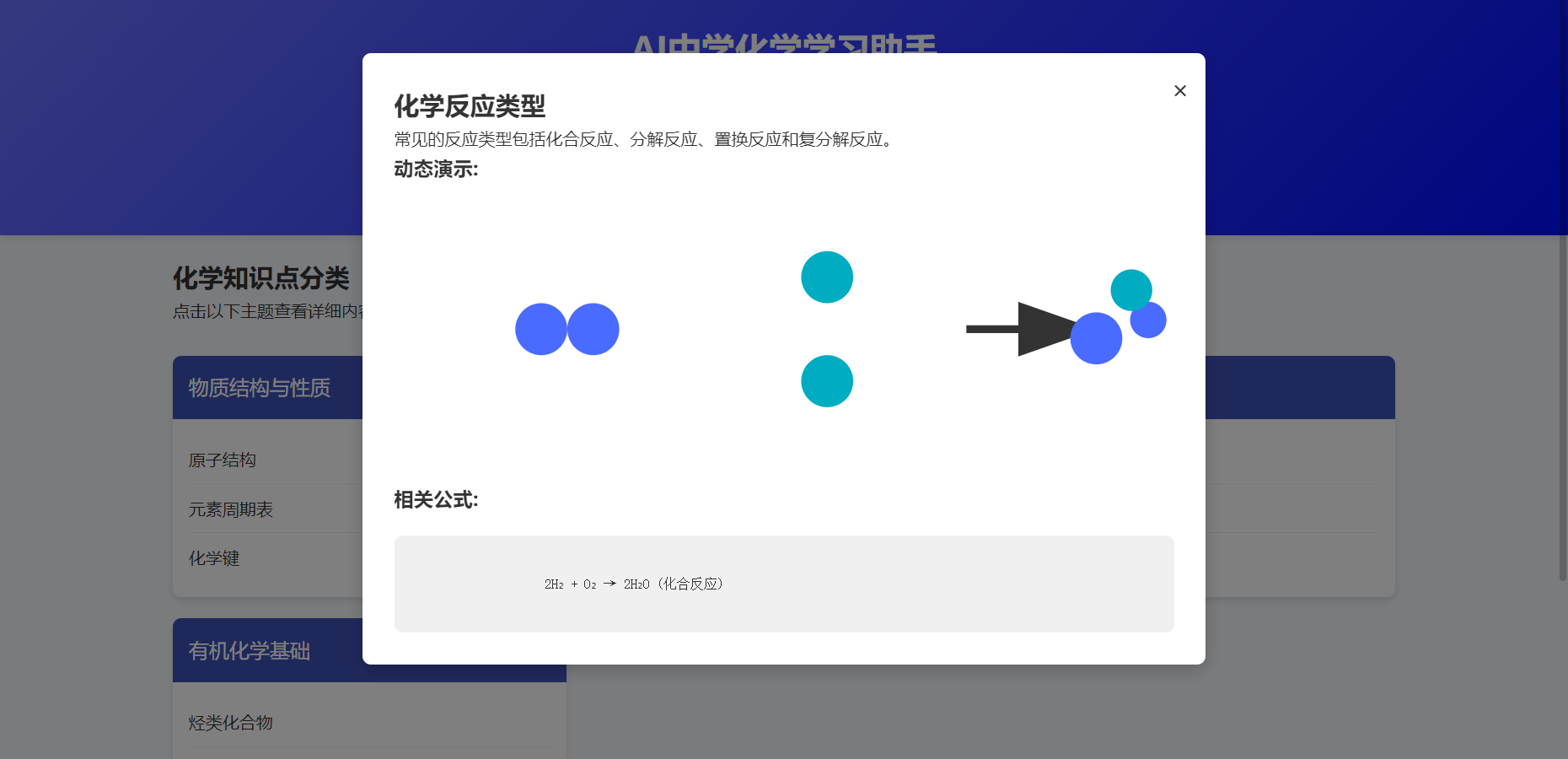Open the 烃类化合物 topic

[x=231, y=723]
